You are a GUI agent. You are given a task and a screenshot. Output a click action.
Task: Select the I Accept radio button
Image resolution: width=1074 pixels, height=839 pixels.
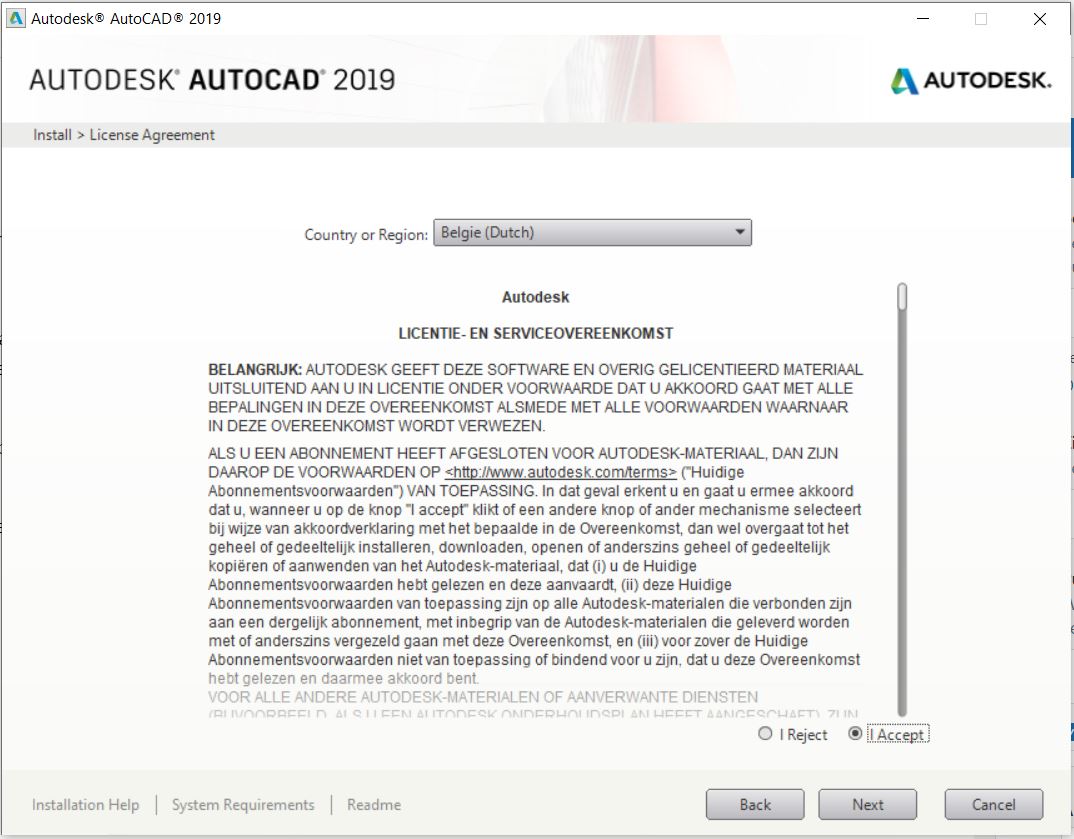[x=855, y=734]
